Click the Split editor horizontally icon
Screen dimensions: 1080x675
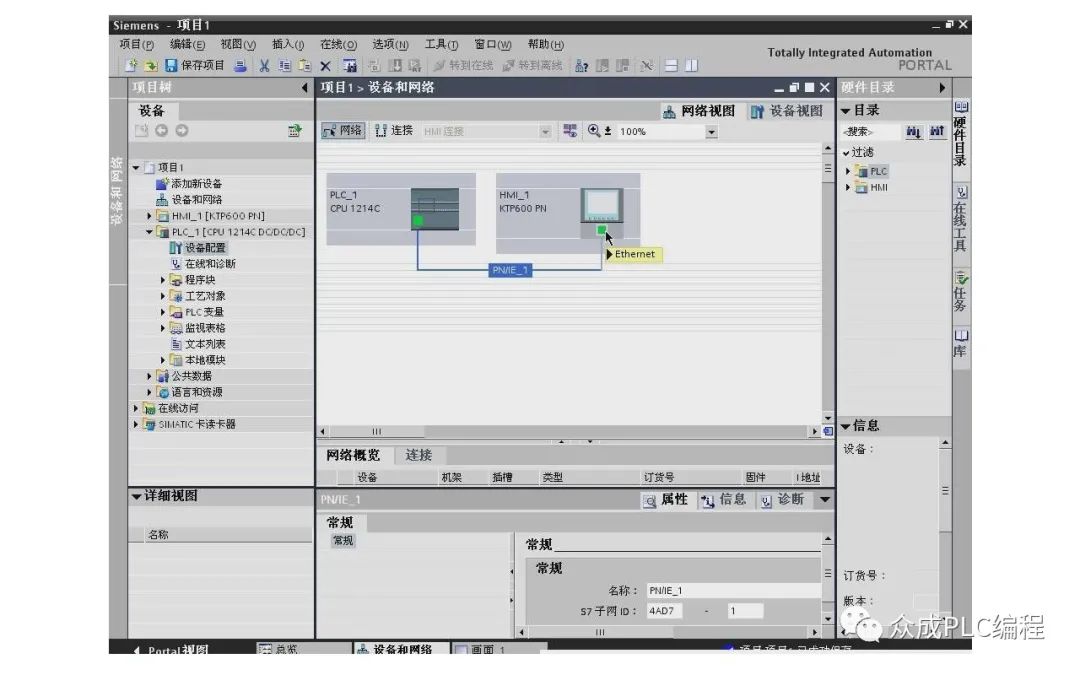pos(671,65)
